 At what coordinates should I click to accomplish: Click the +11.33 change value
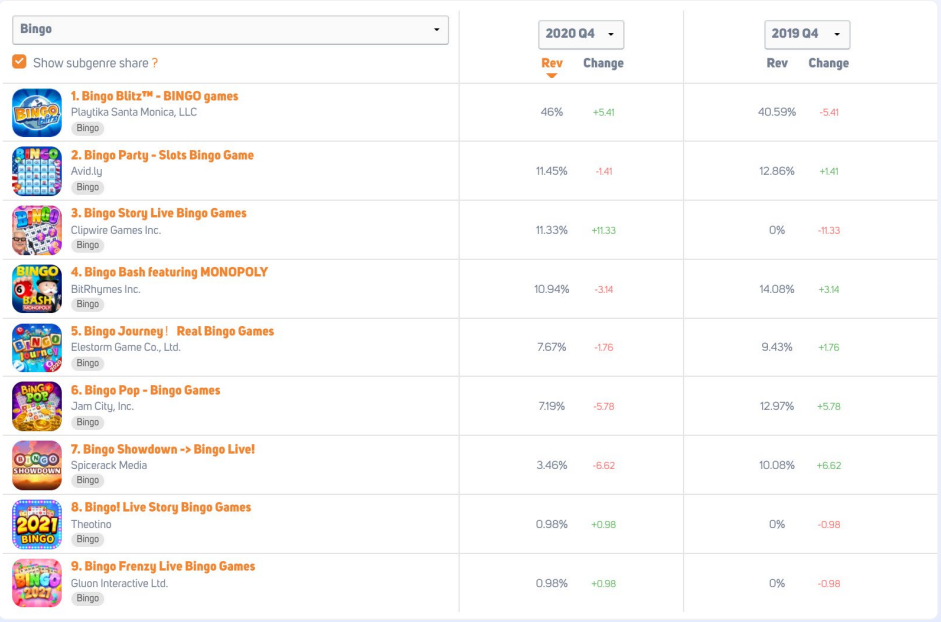604,231
